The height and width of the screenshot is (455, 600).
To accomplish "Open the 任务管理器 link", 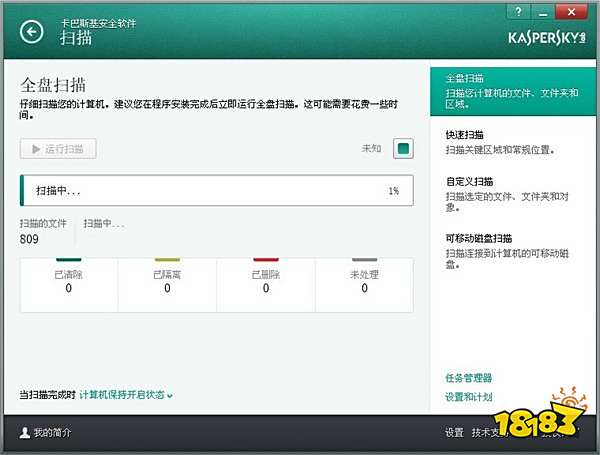I will [x=468, y=378].
